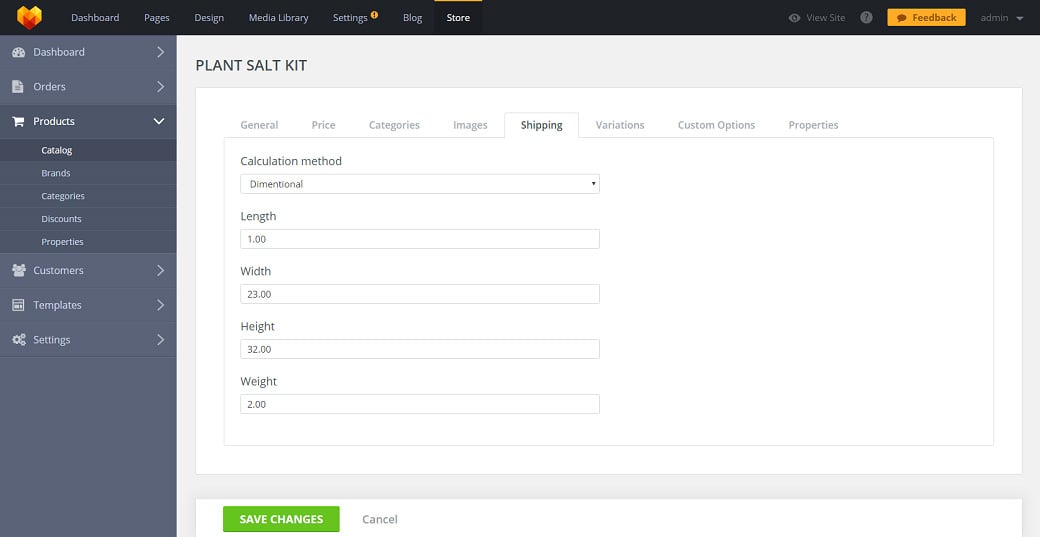Click the Cancel link
The width and height of the screenshot is (1040, 537).
tap(379, 519)
